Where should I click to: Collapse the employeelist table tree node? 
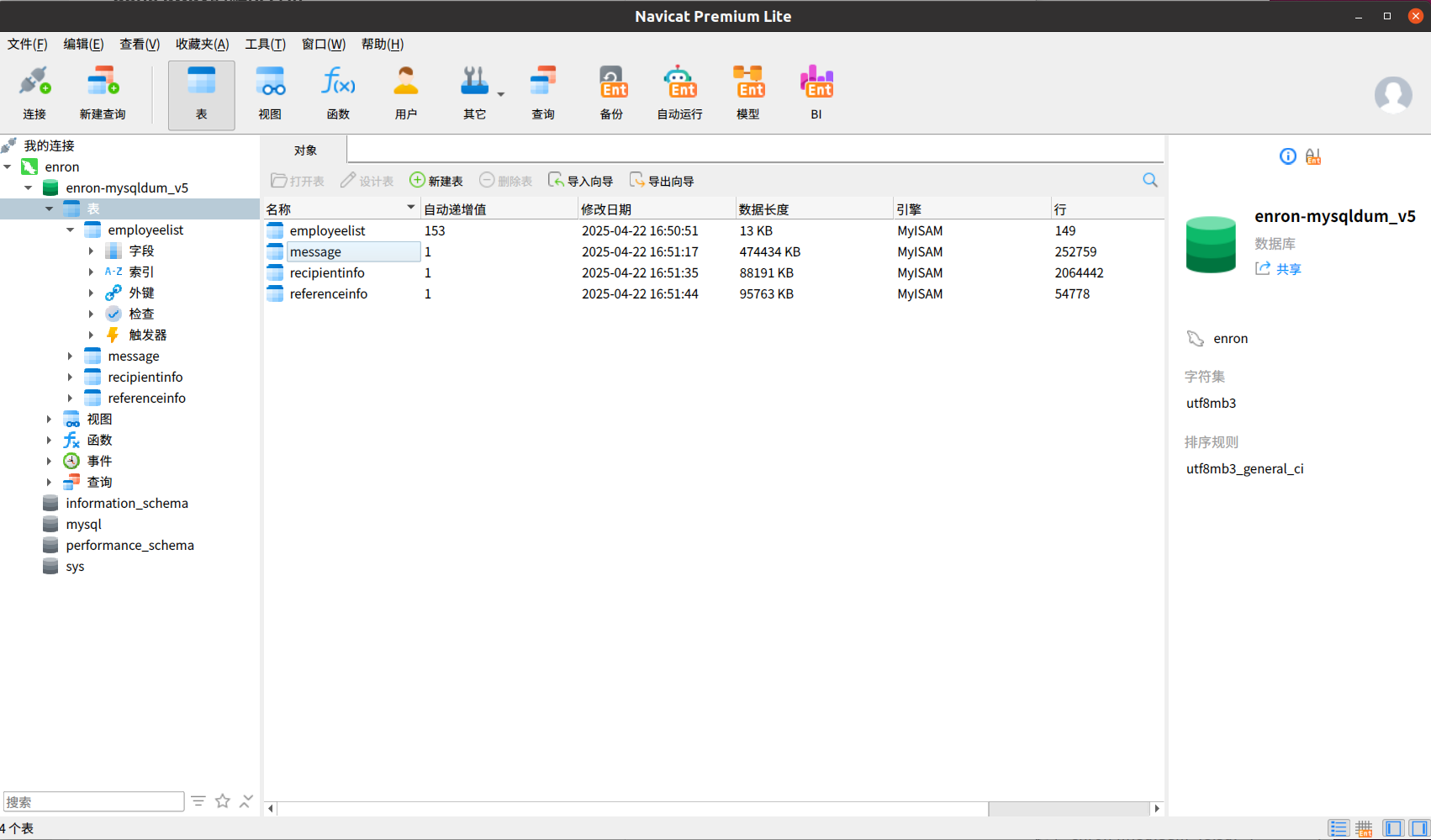point(71,230)
